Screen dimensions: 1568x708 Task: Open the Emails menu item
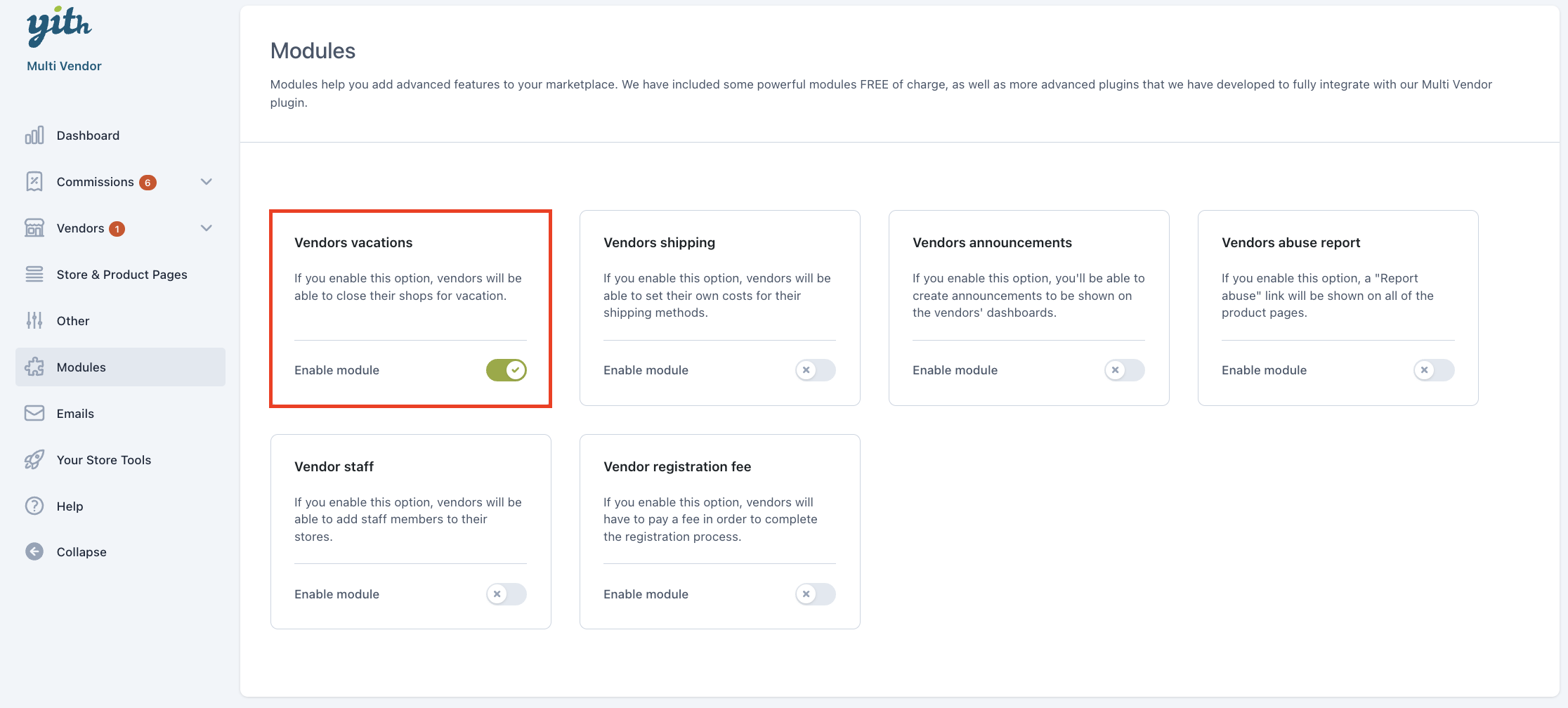pos(121,413)
